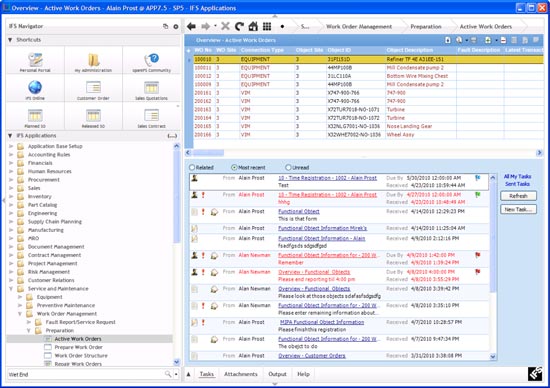Click the table horizontal scrollbar thumb
550x388 pixels.
pyautogui.click(x=208, y=153)
